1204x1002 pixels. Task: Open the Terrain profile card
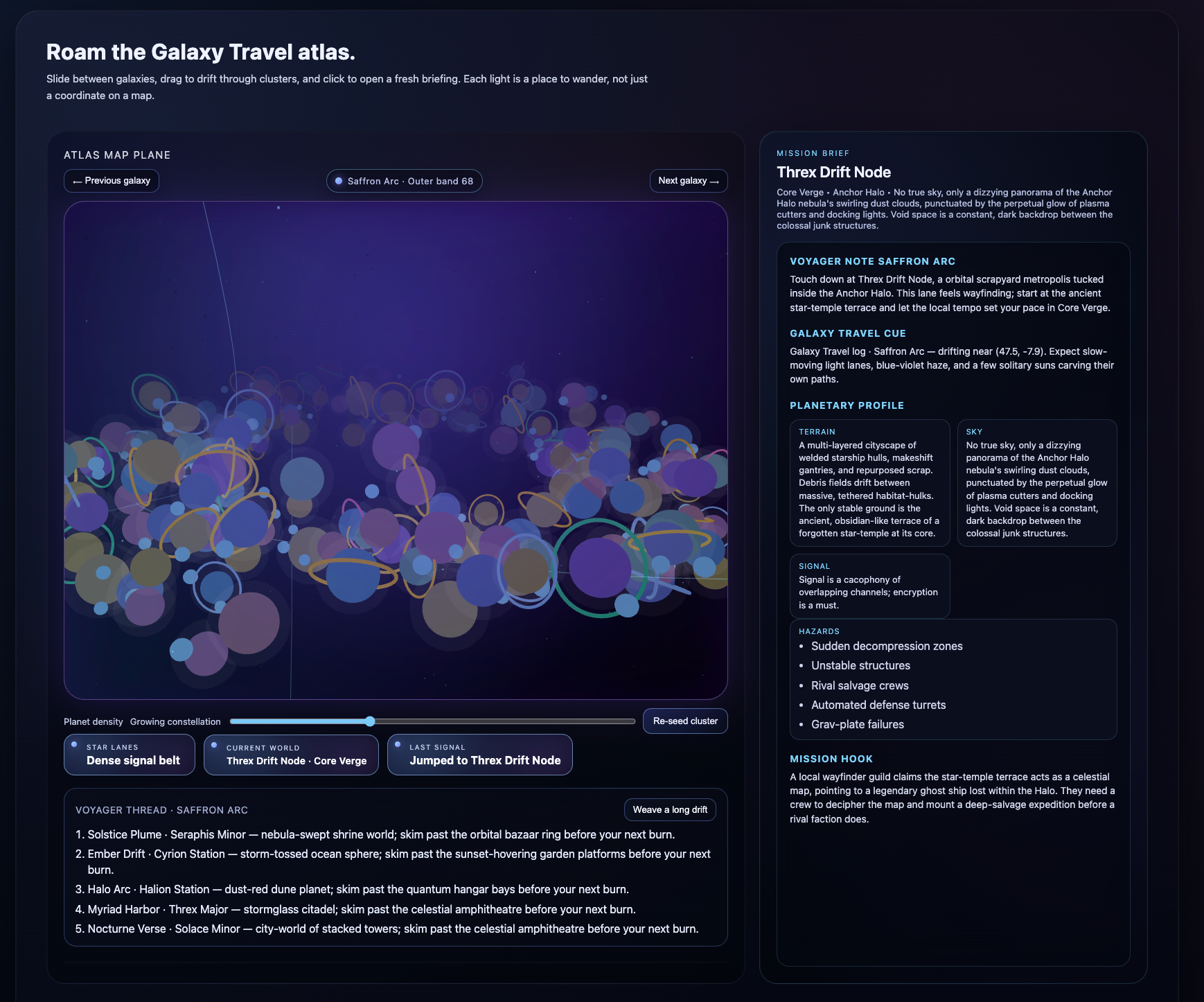869,483
